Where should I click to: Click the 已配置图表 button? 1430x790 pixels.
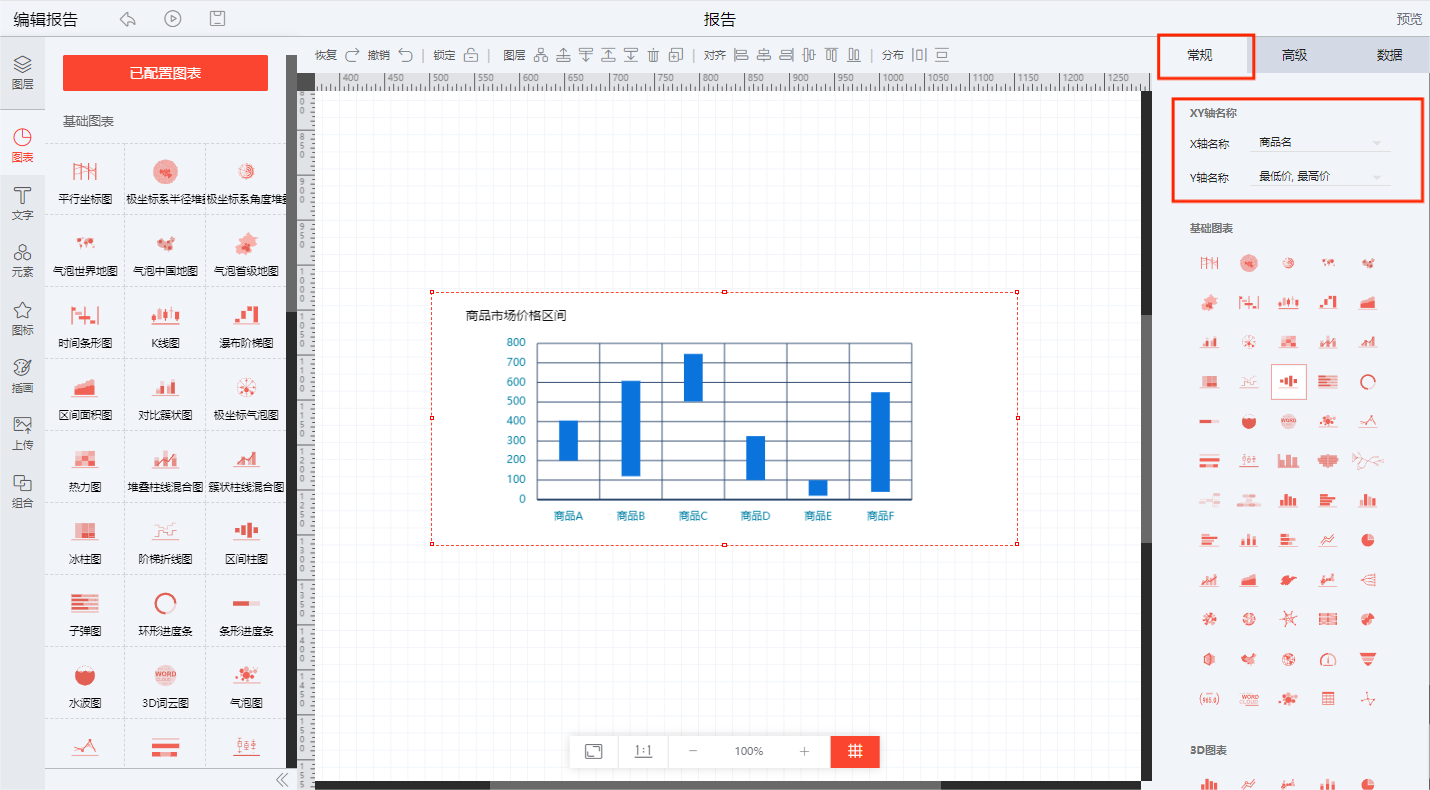pyautogui.click(x=165, y=73)
